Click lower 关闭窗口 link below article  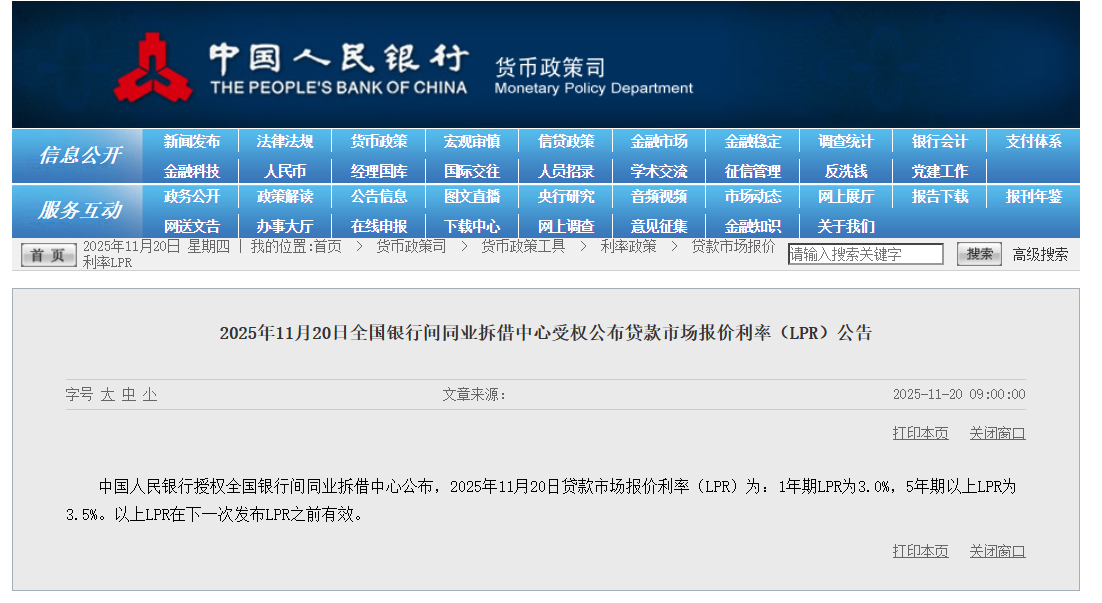[997, 551]
